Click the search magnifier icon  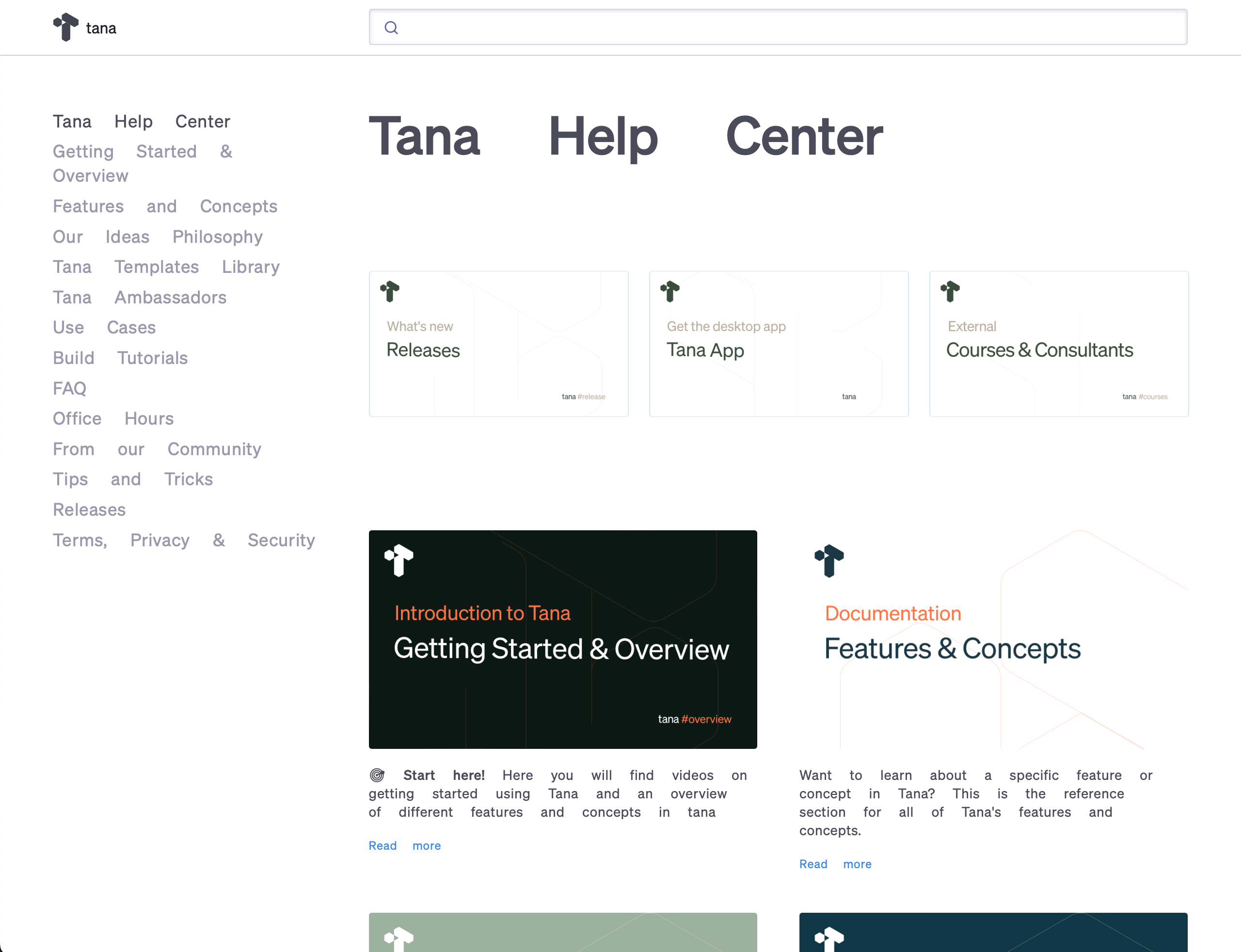[391, 28]
